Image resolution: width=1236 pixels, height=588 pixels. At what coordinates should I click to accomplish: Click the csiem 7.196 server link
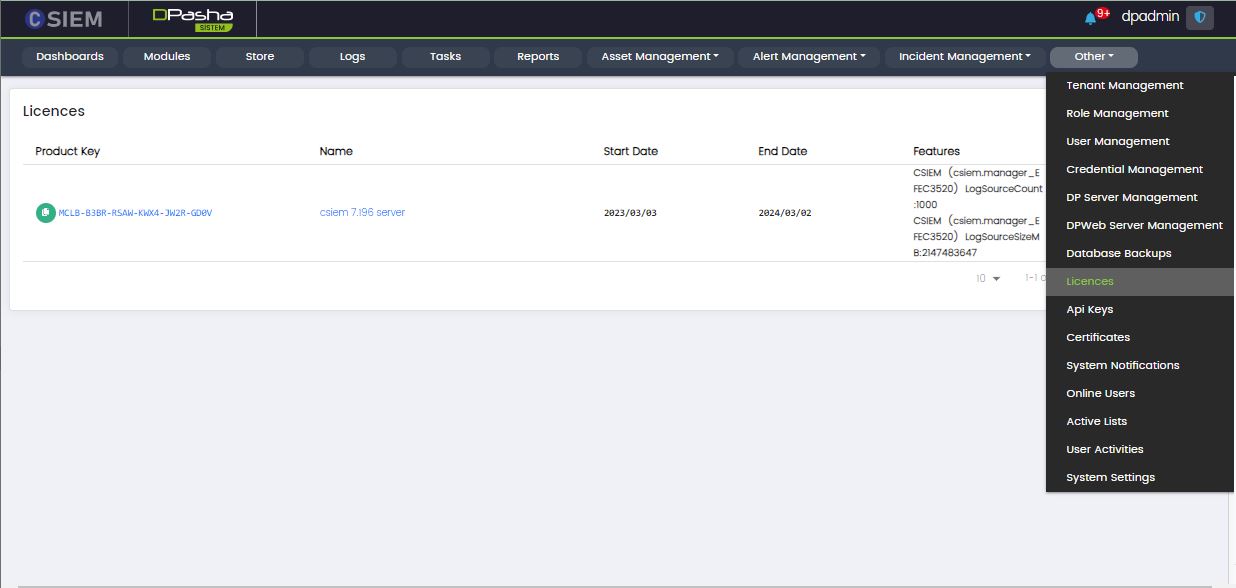[x=362, y=213]
